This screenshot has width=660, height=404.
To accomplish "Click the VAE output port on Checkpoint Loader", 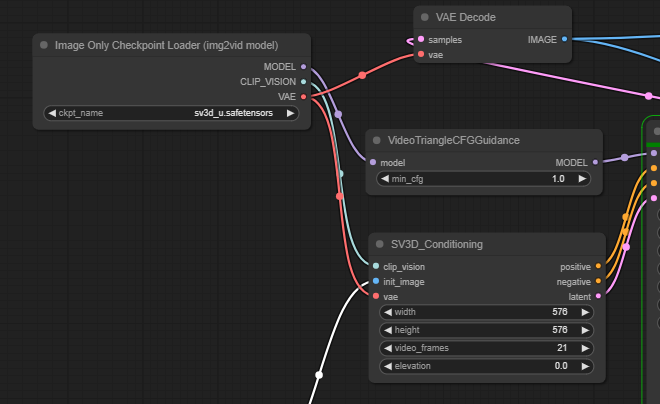I will click(x=304, y=97).
